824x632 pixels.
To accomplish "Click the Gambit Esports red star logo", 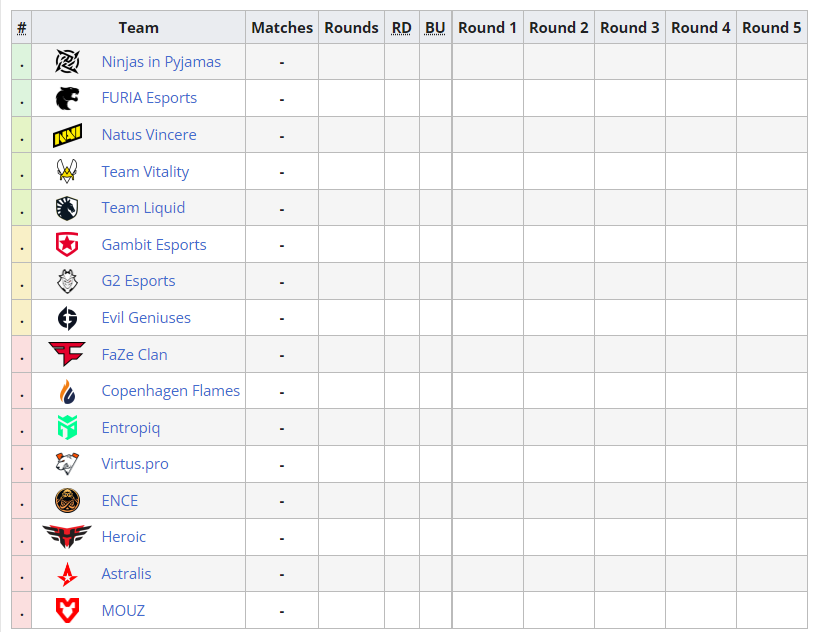I will point(68,245).
